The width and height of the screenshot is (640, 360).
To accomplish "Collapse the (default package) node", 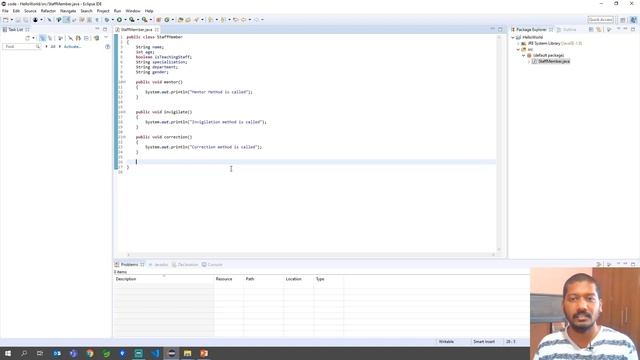I will tap(524, 55).
